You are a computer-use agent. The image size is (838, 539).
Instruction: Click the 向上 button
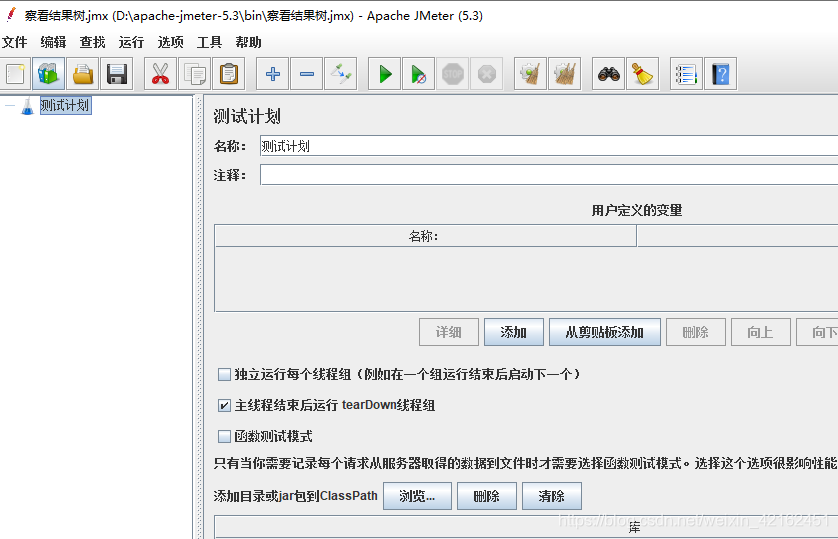[x=761, y=332]
